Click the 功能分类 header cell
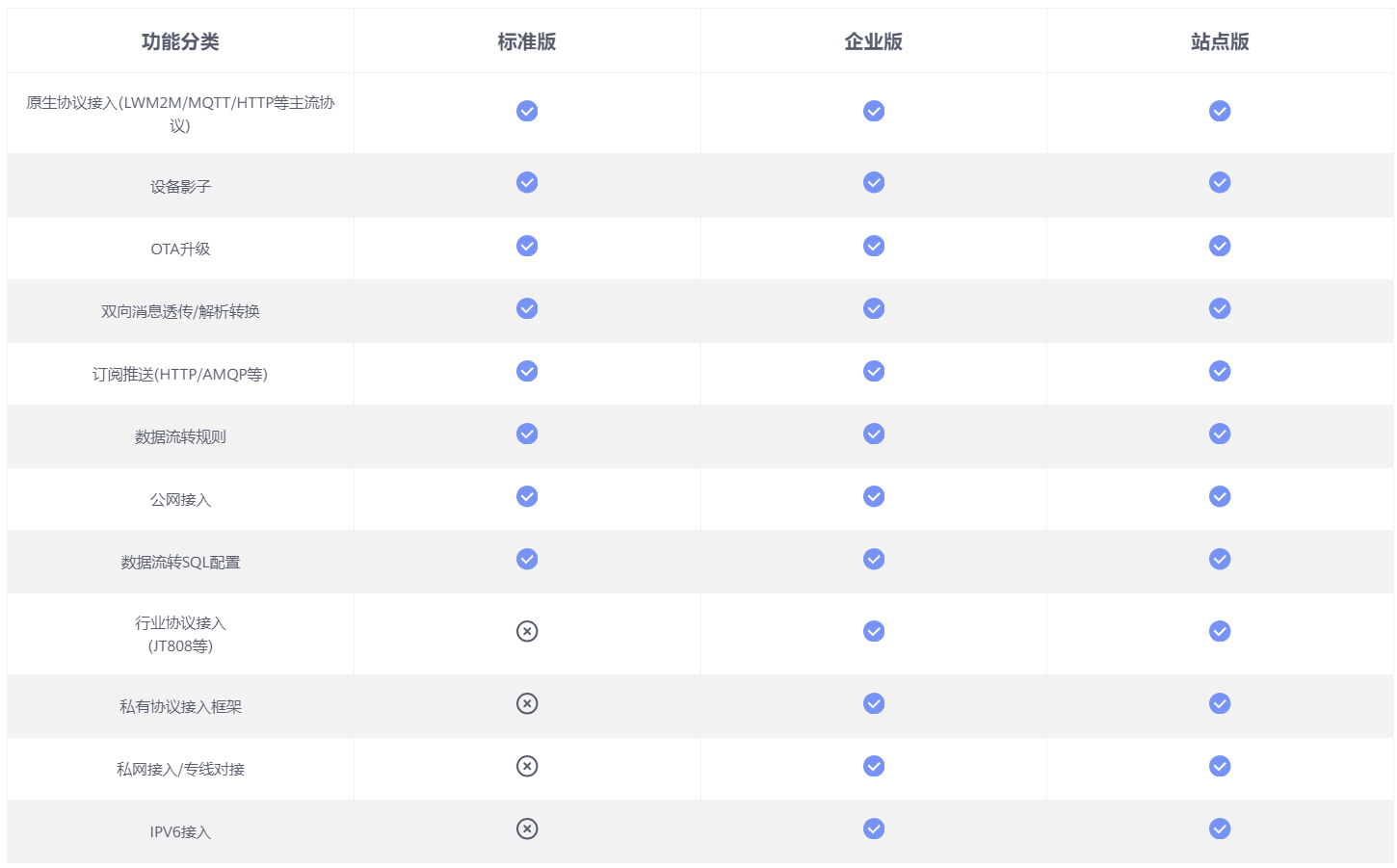This screenshot has height=868, width=1397. 180,41
